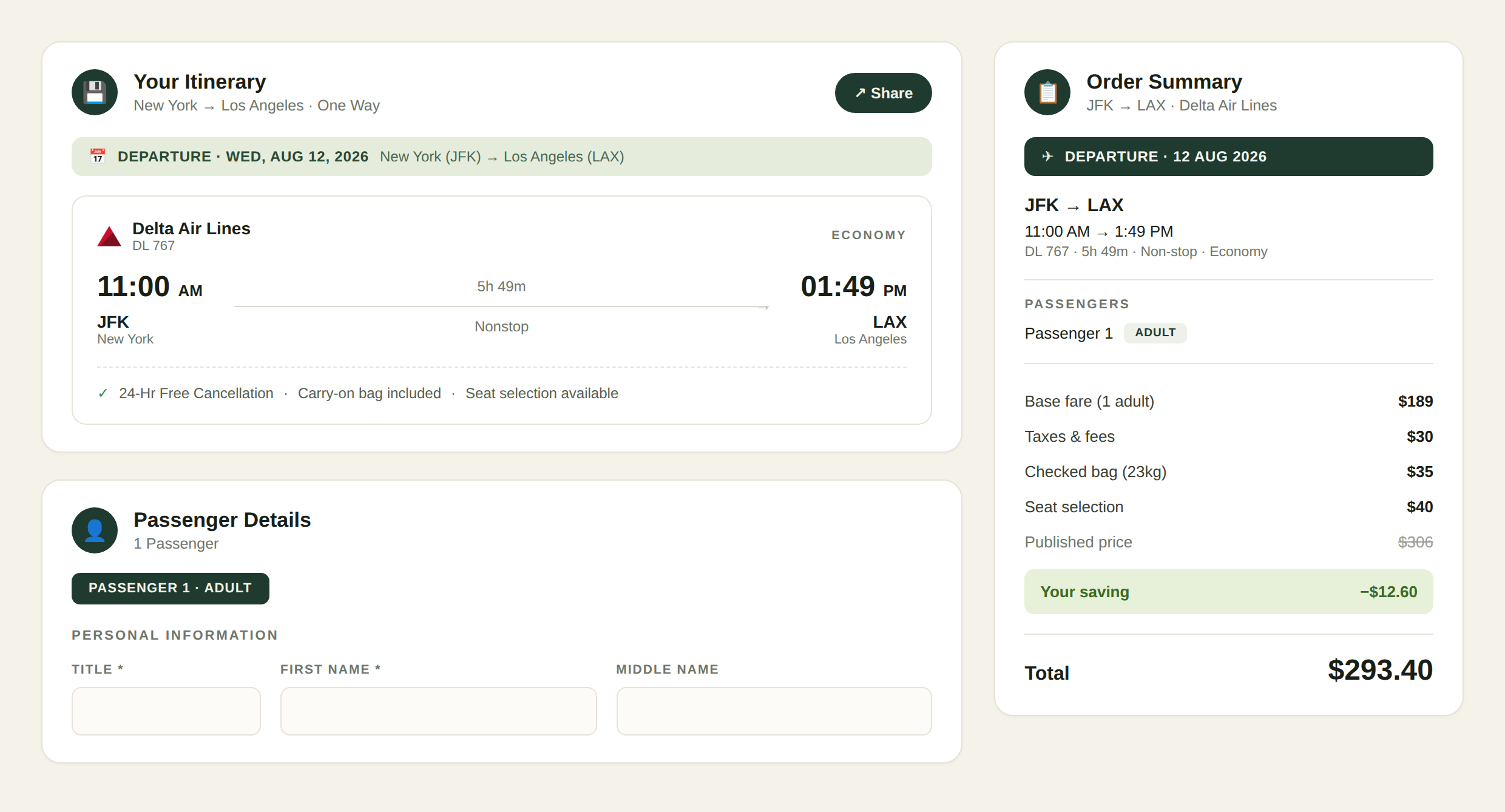Click the 'Passenger Details' heading

coord(222,519)
